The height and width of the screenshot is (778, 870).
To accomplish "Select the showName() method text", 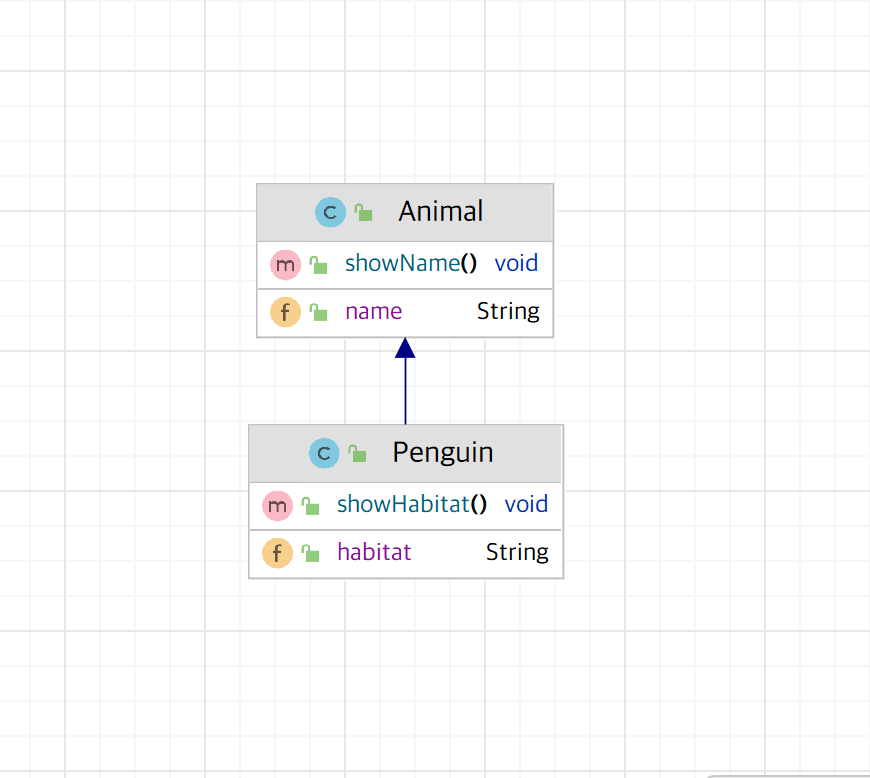I will pos(411,263).
